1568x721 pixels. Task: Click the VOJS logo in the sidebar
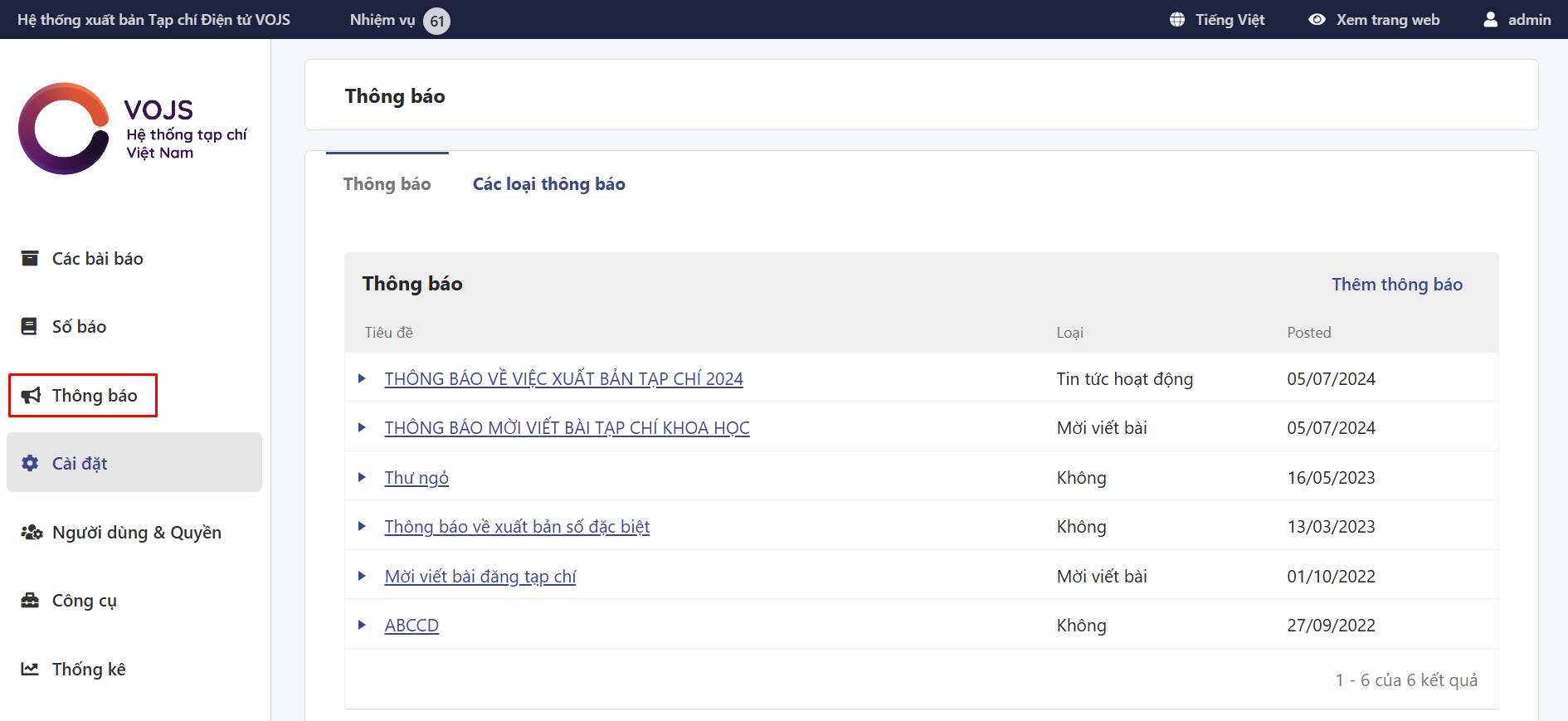[x=133, y=129]
